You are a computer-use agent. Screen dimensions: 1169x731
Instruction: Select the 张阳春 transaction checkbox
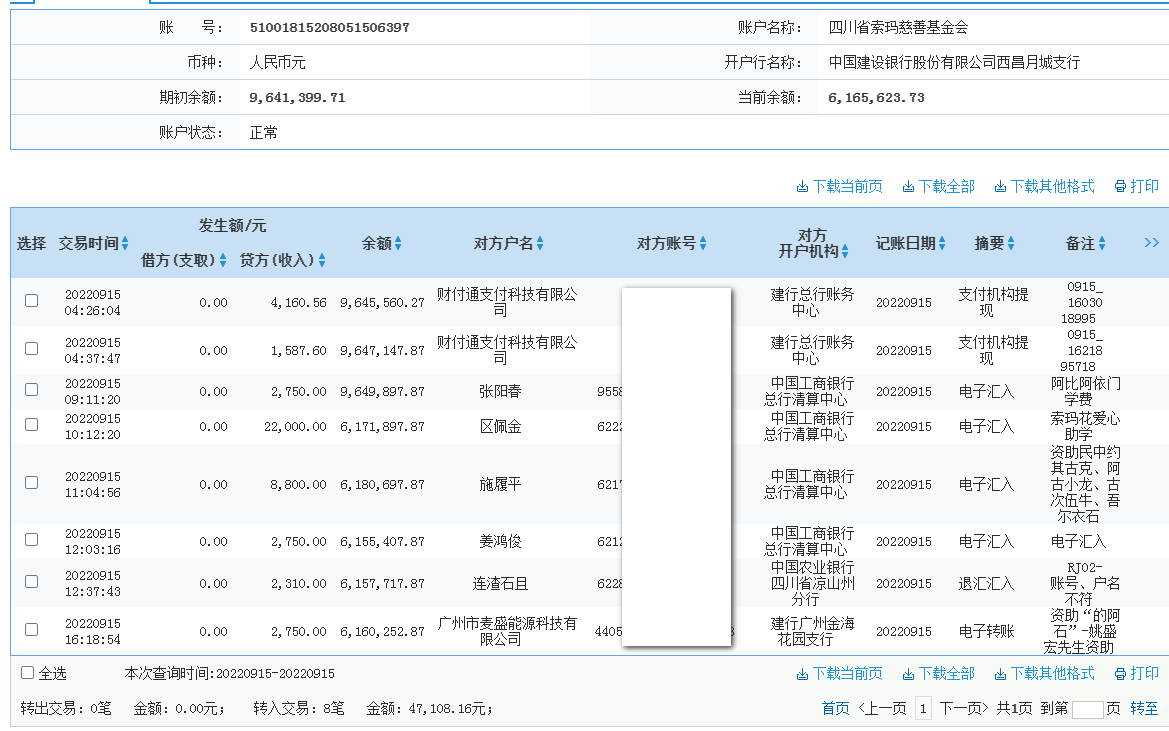(31, 390)
